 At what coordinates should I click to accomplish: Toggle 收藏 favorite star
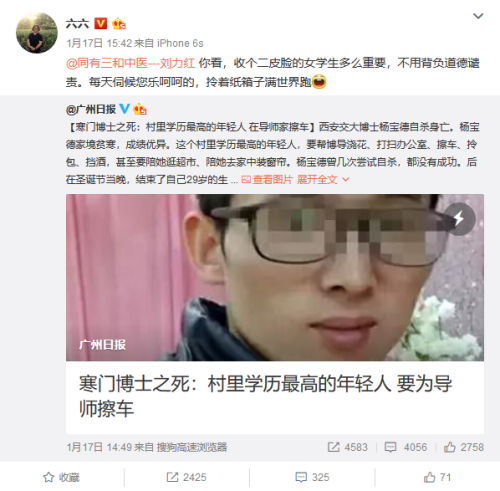[x=61, y=477]
